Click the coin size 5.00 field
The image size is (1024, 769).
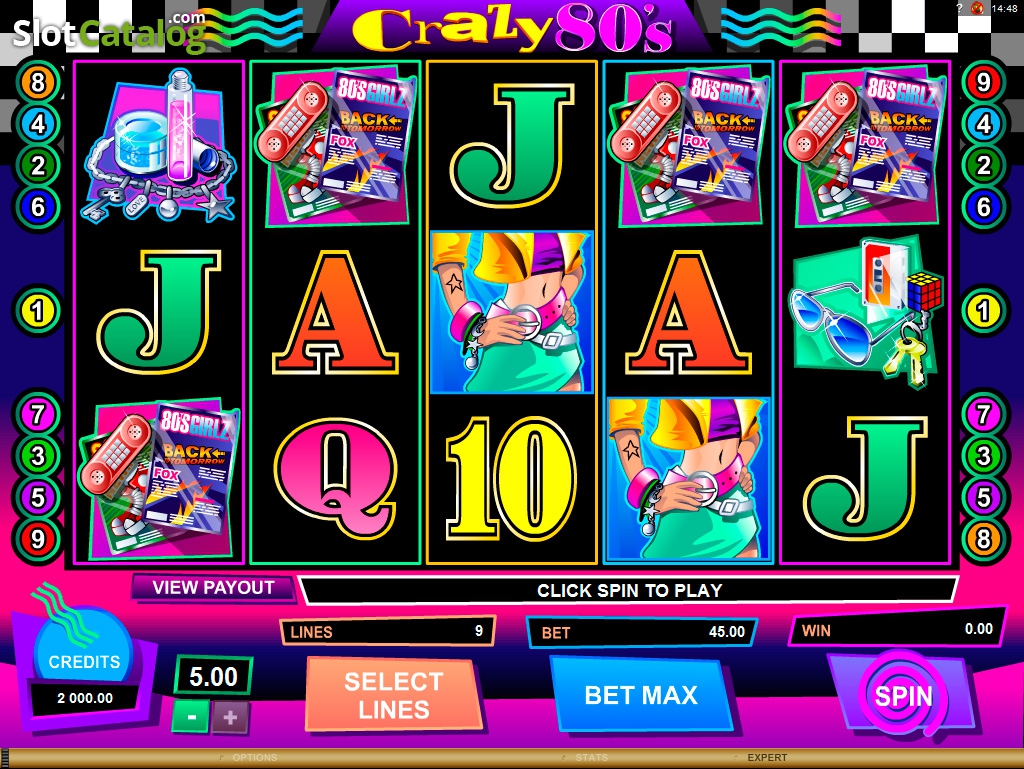coord(214,677)
